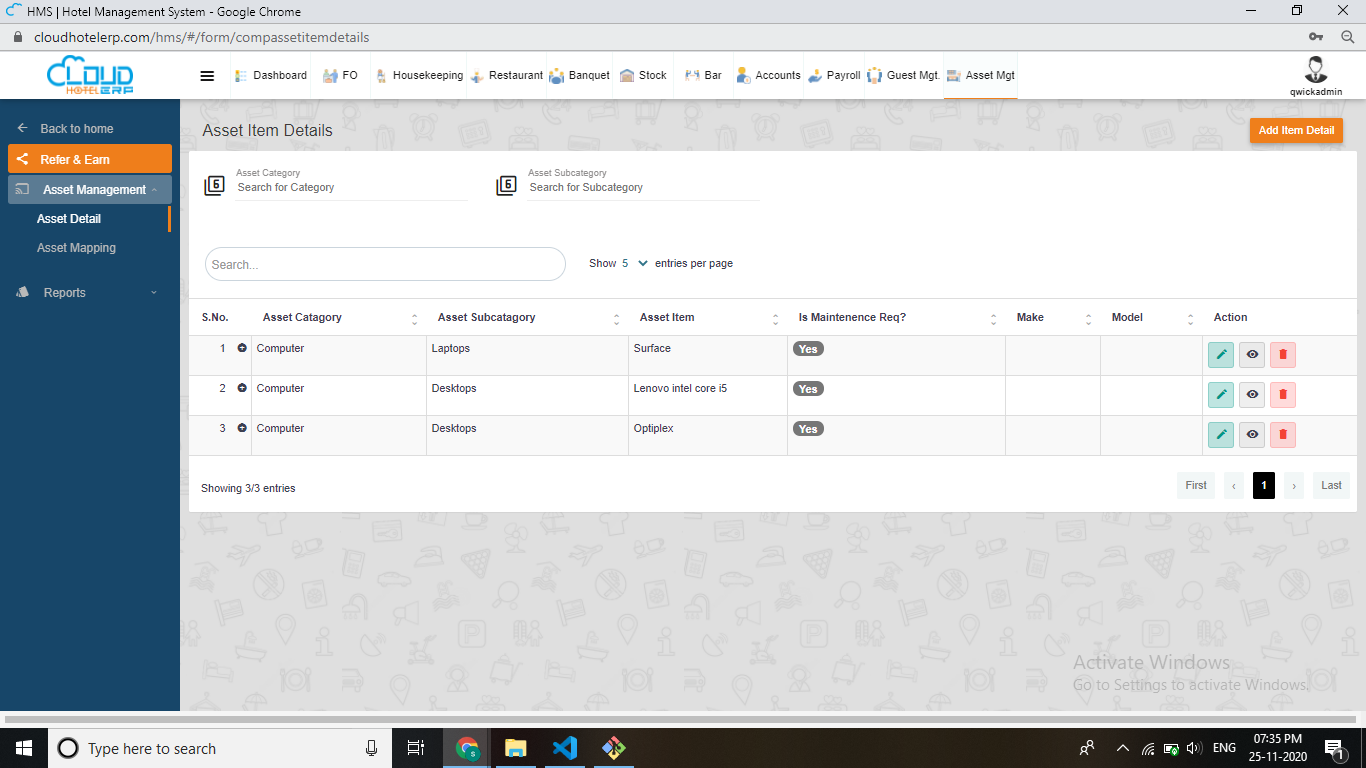Expand row 1 with the plus icon
This screenshot has width=1366, height=768.
242,348
